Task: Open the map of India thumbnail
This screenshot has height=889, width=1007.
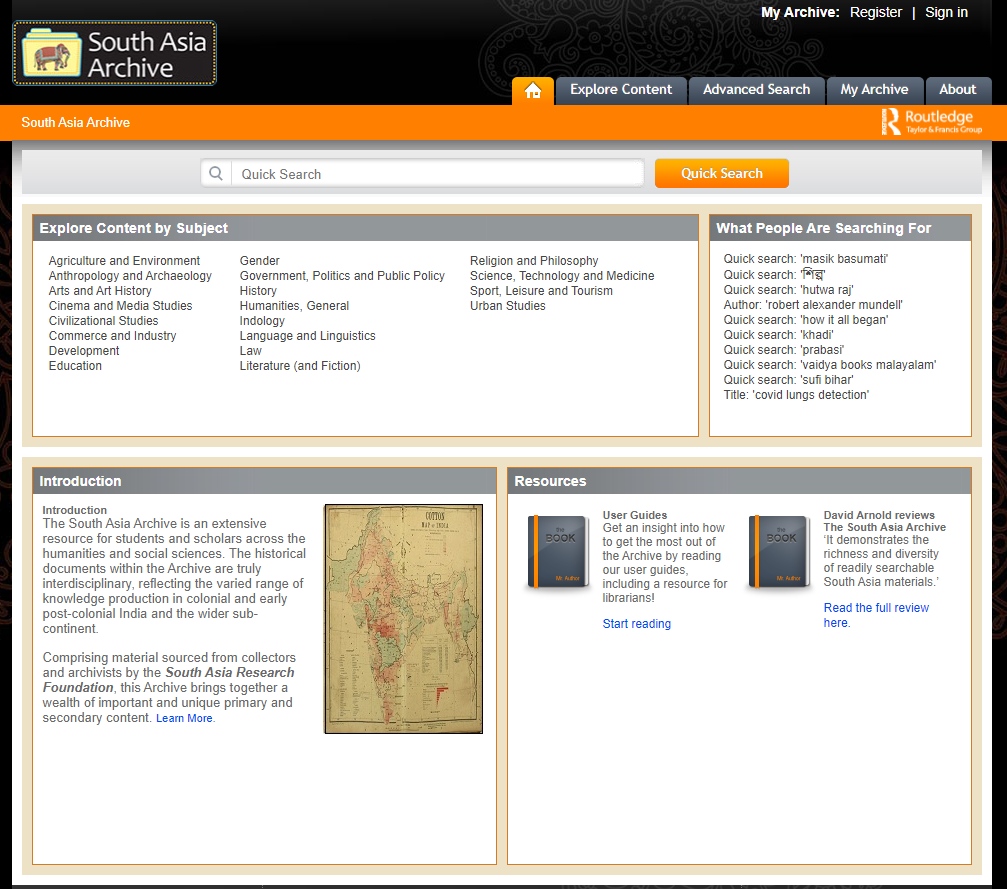Action: point(403,618)
